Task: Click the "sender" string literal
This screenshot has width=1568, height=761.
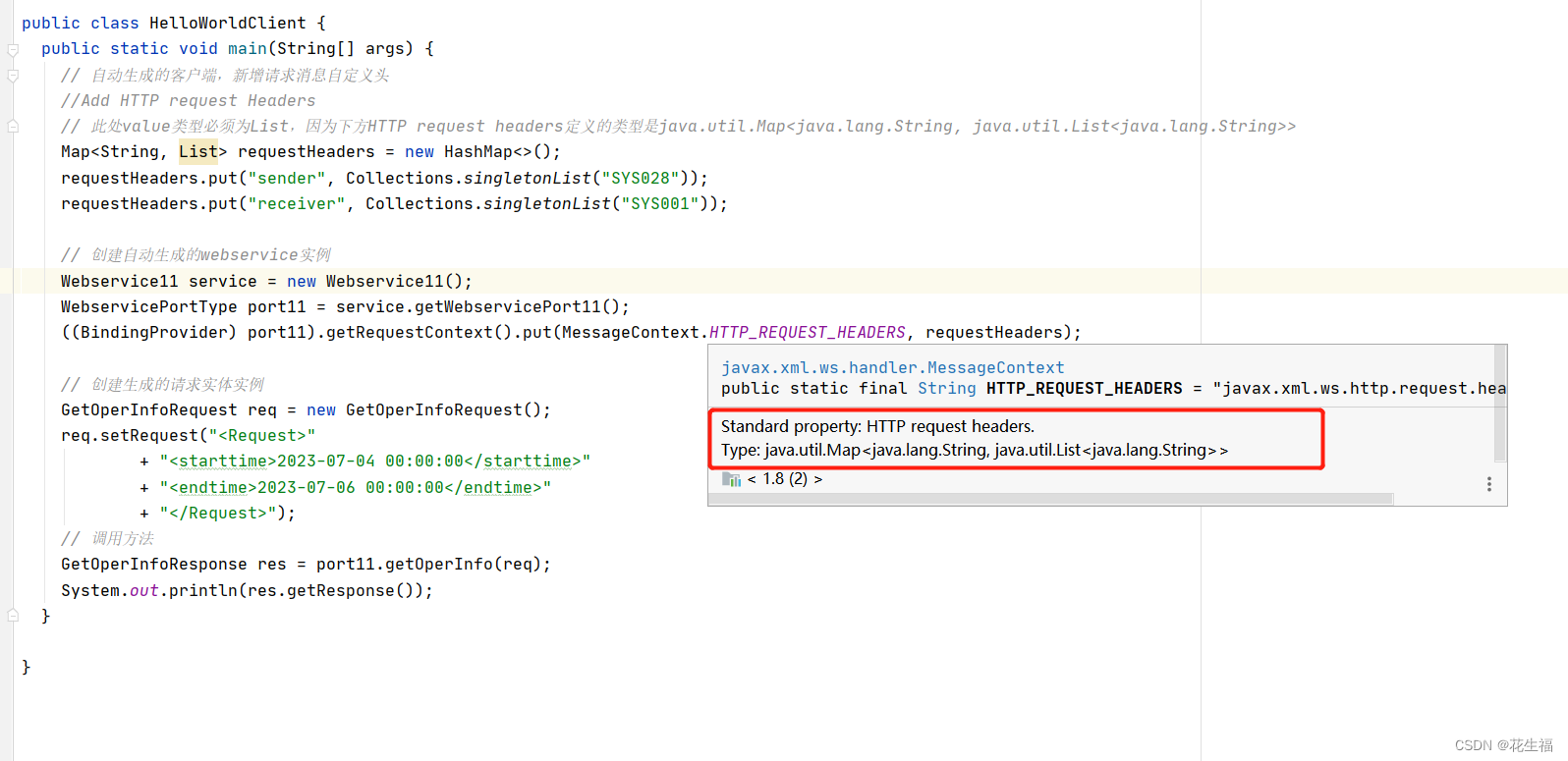Action: (x=287, y=178)
